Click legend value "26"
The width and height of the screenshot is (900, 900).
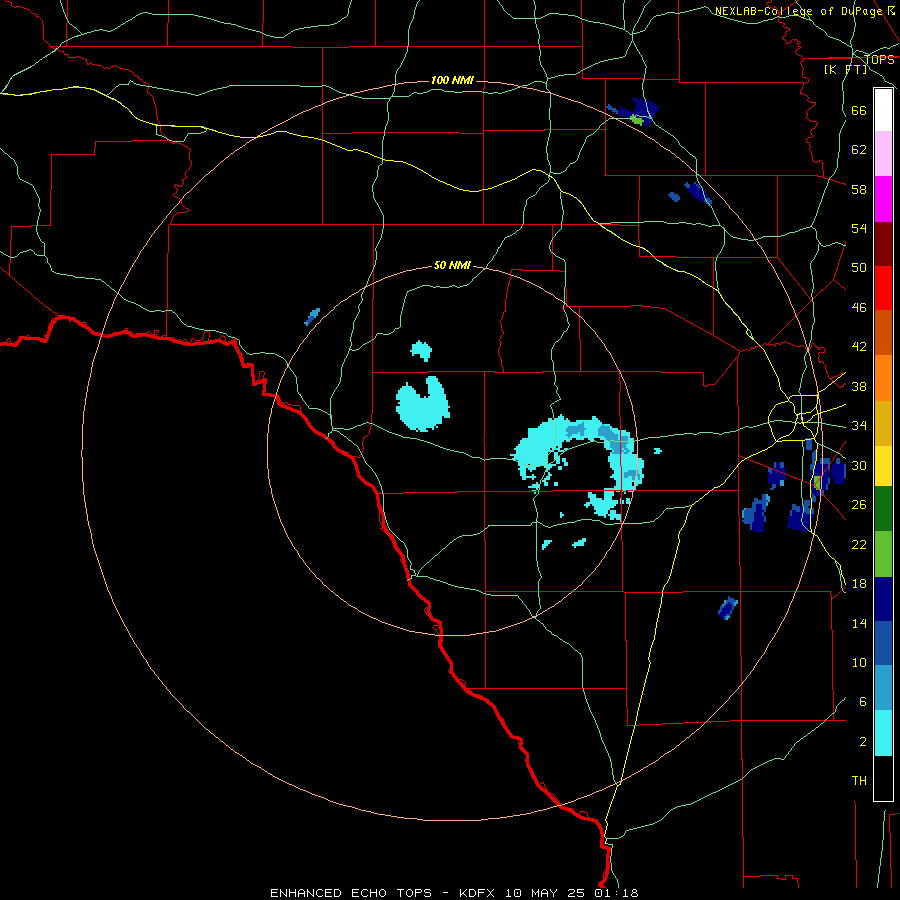click(x=859, y=505)
